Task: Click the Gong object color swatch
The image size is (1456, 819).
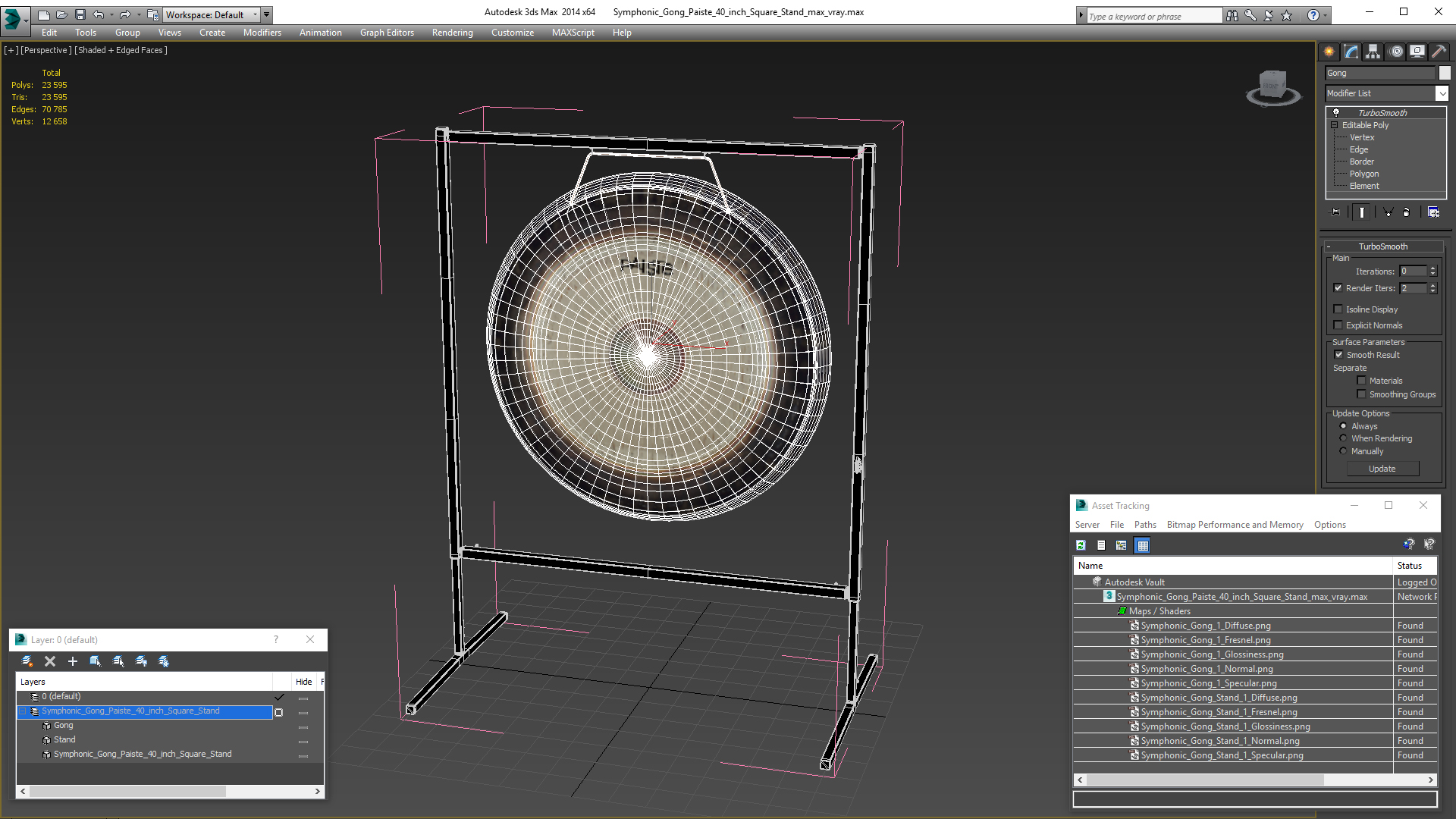Action: point(1445,73)
